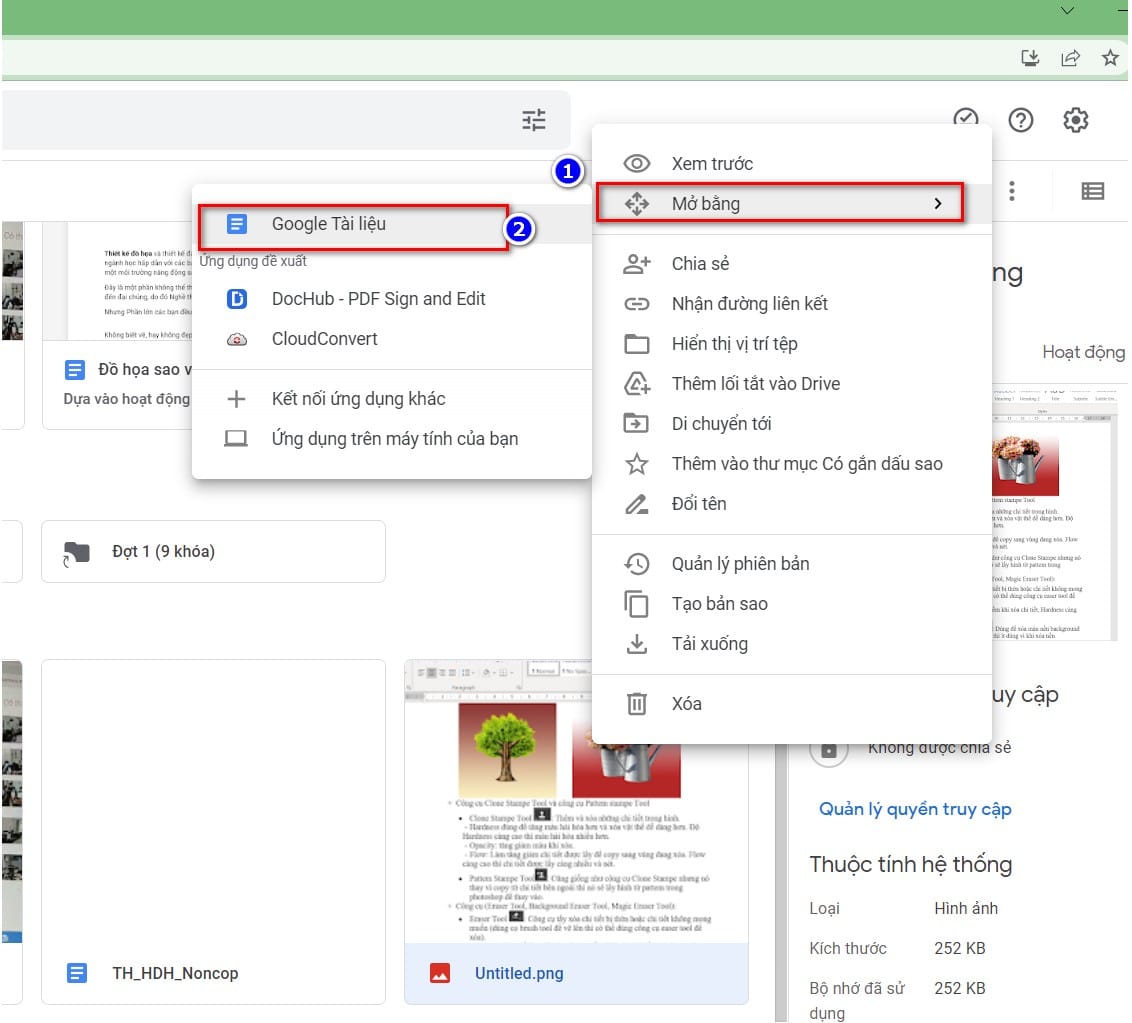Click the DocHub app icon

click(x=237, y=299)
